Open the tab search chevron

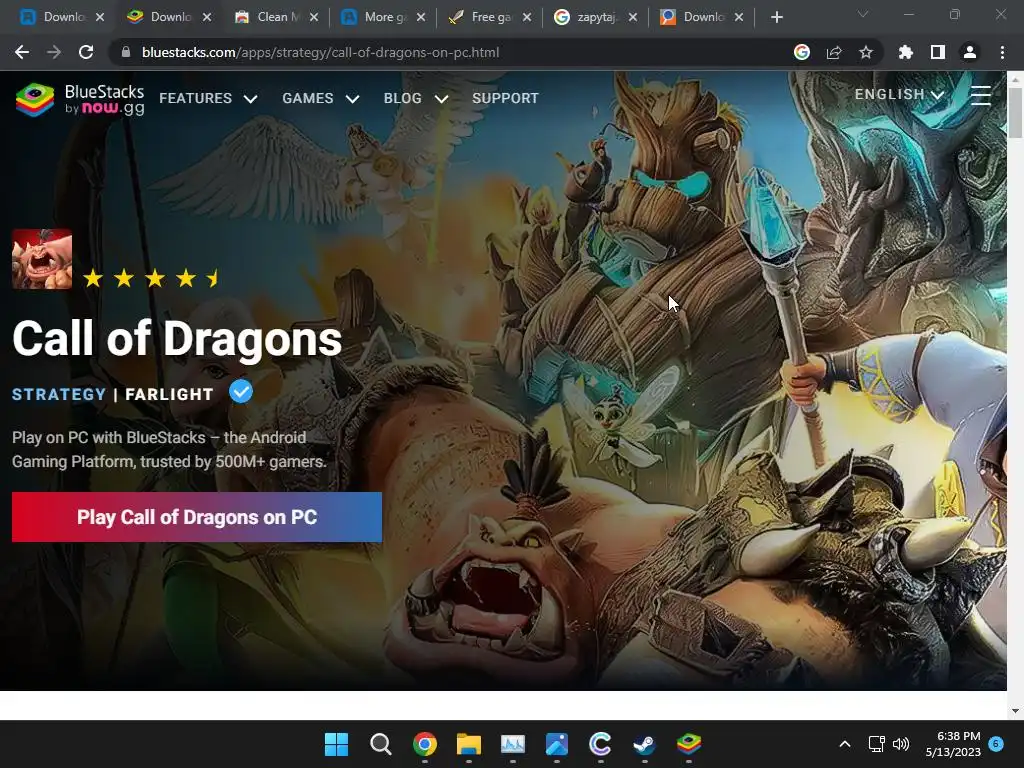(863, 14)
